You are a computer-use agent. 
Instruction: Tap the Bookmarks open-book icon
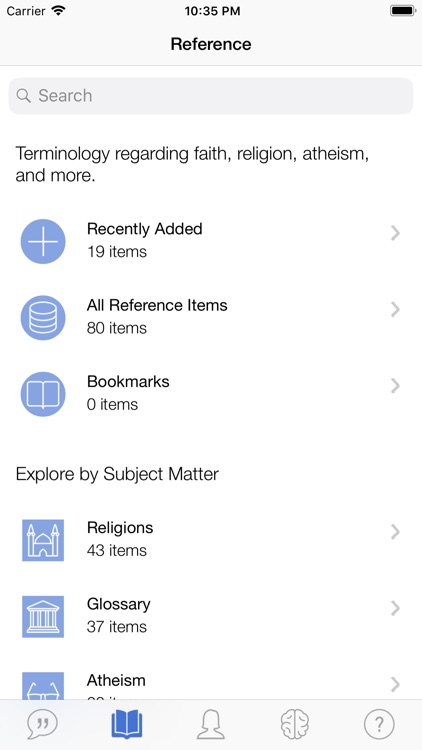coord(43,394)
